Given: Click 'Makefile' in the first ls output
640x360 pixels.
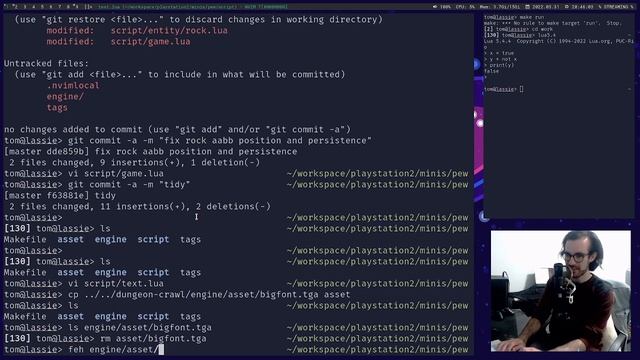Looking at the screenshot, I should click(25, 240).
